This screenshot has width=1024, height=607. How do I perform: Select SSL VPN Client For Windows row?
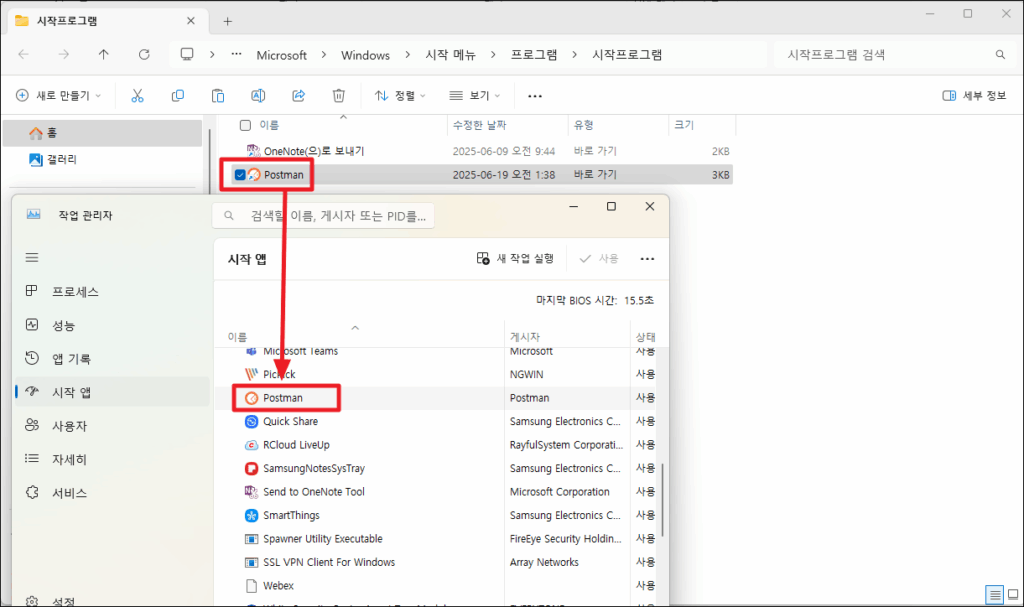click(x=438, y=563)
